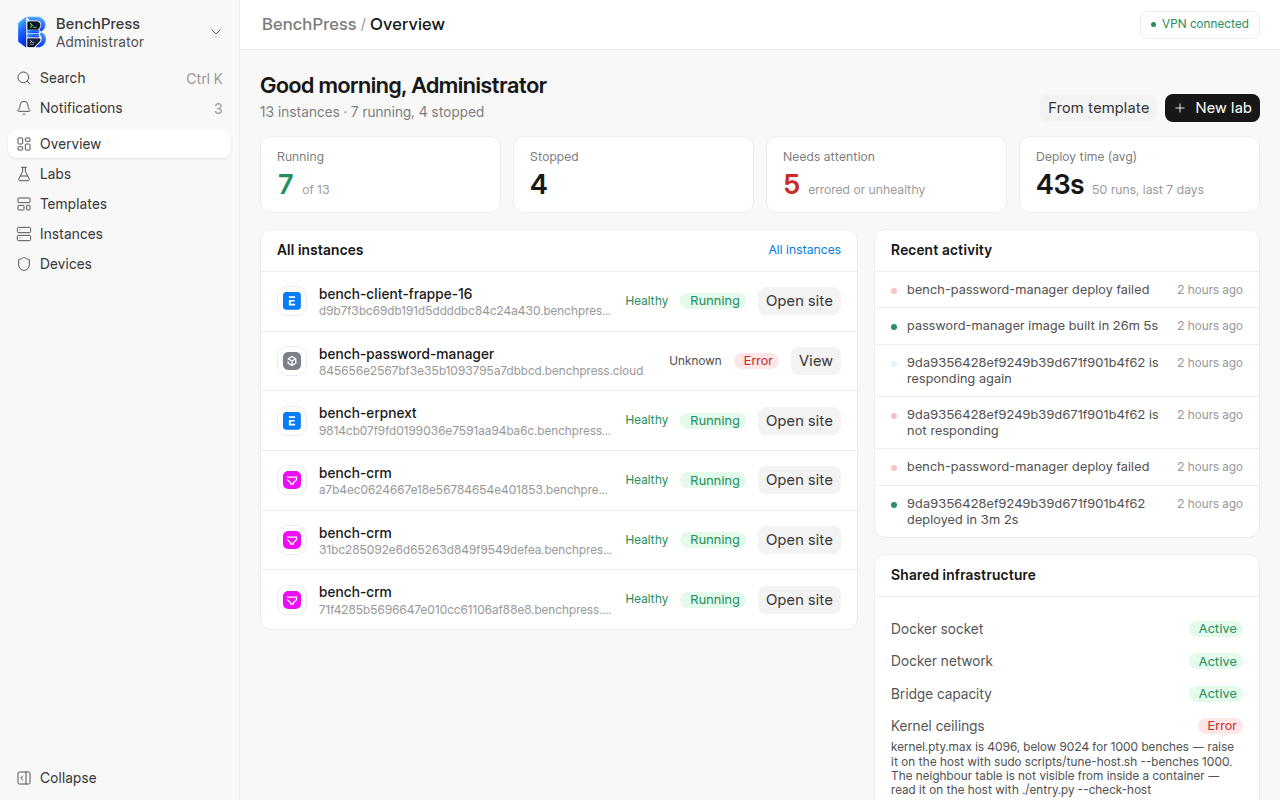This screenshot has width=1280, height=800.
Task: Click the VPN connected status badge
Action: [x=1200, y=24]
